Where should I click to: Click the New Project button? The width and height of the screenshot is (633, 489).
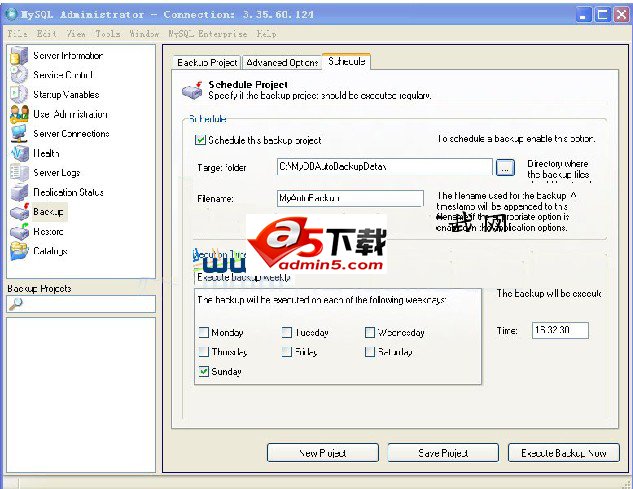click(x=323, y=453)
